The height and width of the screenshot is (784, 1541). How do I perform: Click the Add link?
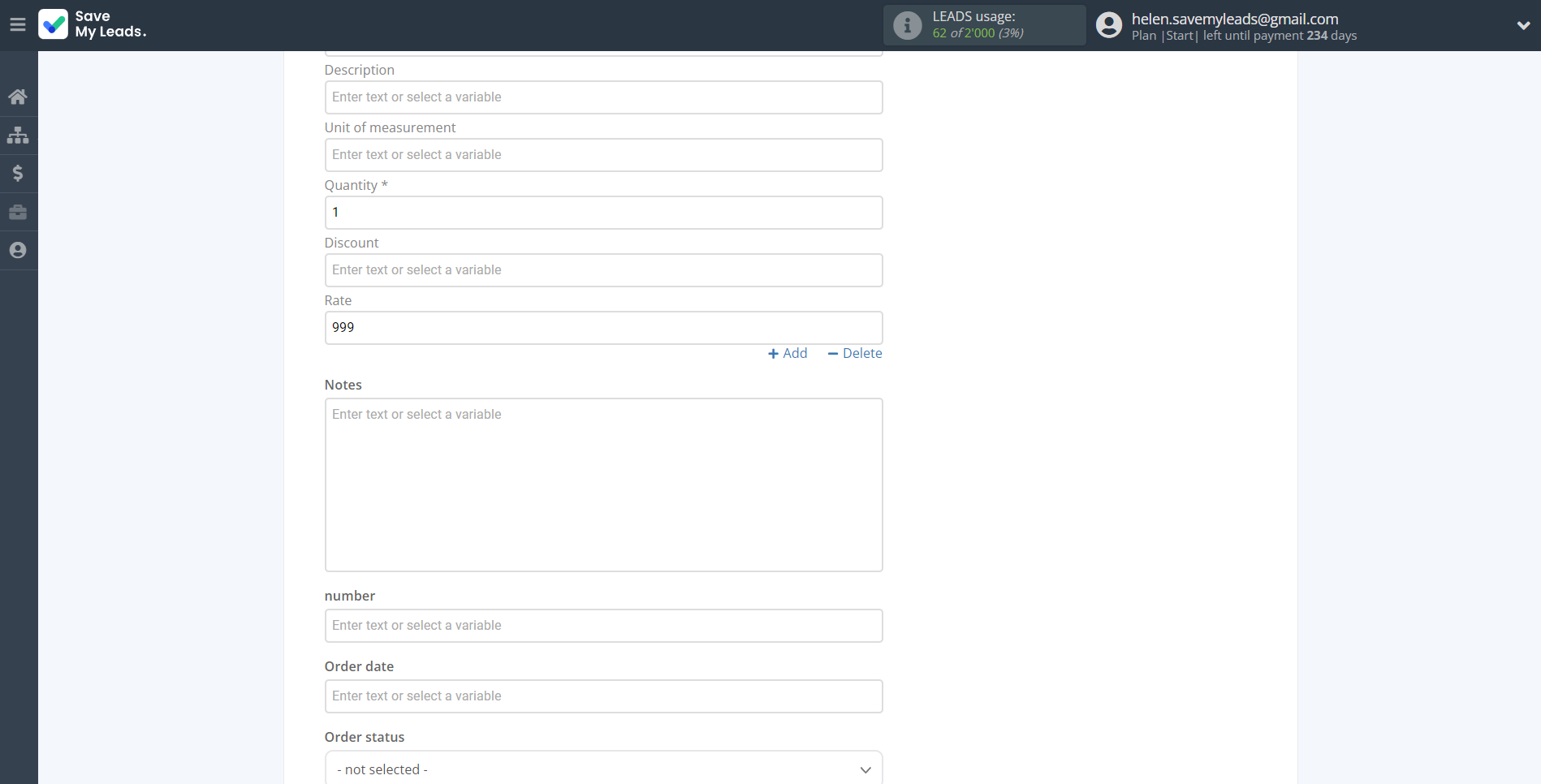(788, 353)
